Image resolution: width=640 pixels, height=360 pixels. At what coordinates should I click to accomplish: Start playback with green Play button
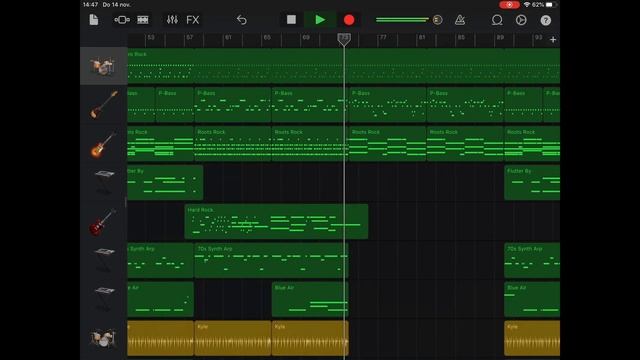[320, 20]
